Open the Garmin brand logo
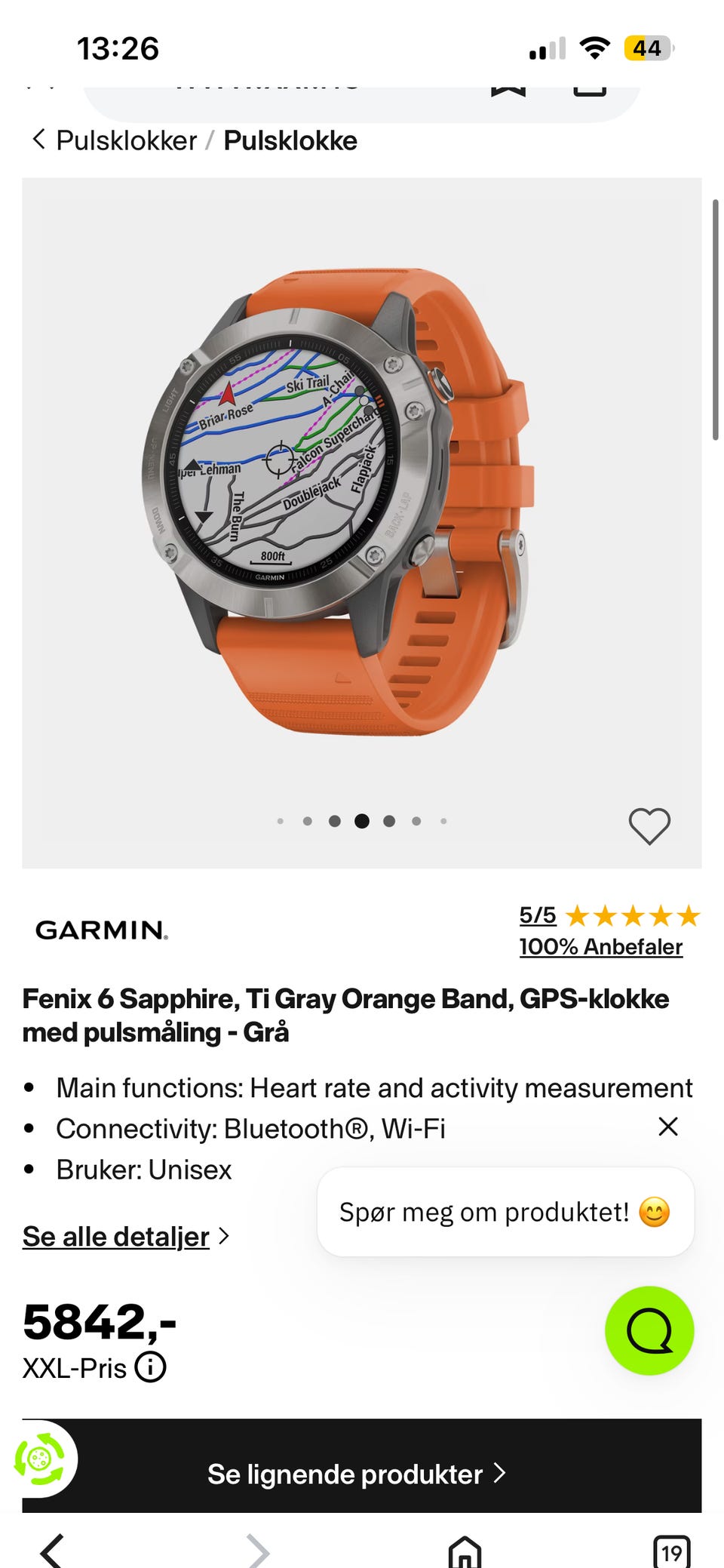The height and width of the screenshot is (1568, 724). pos(102,930)
